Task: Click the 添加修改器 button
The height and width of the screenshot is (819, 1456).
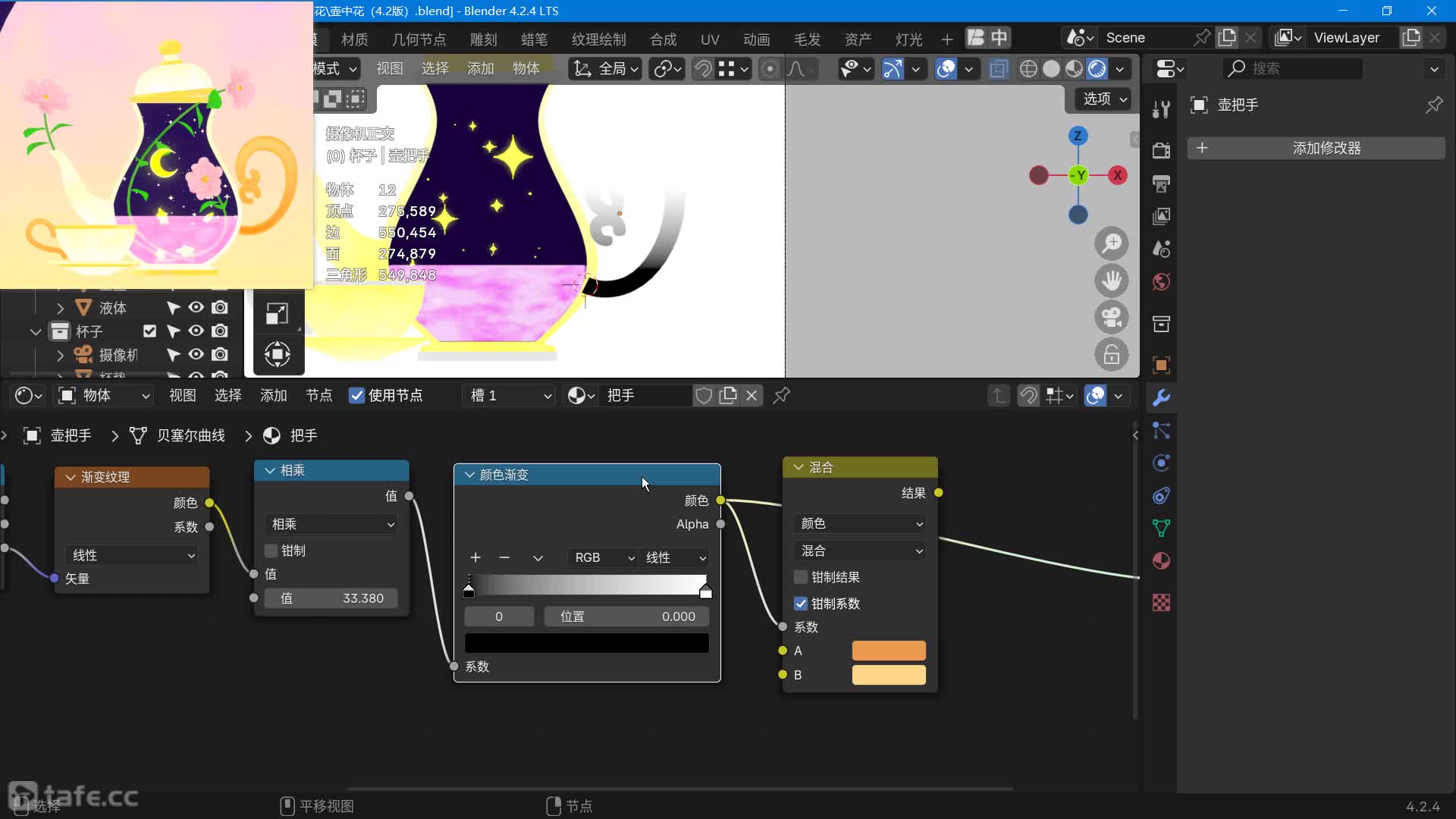Action: coord(1316,148)
